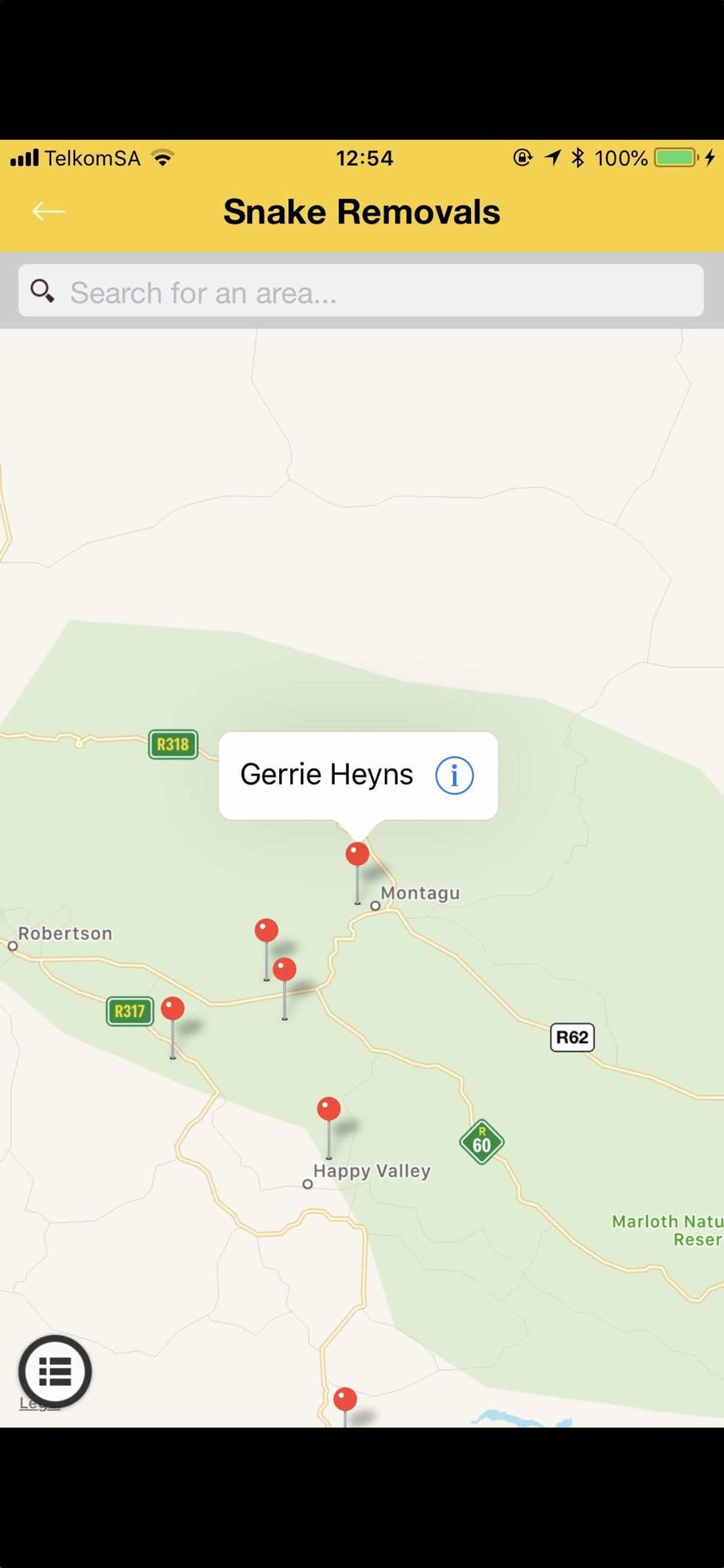Click the search magnifier icon
The image size is (724, 1568).
(43, 291)
